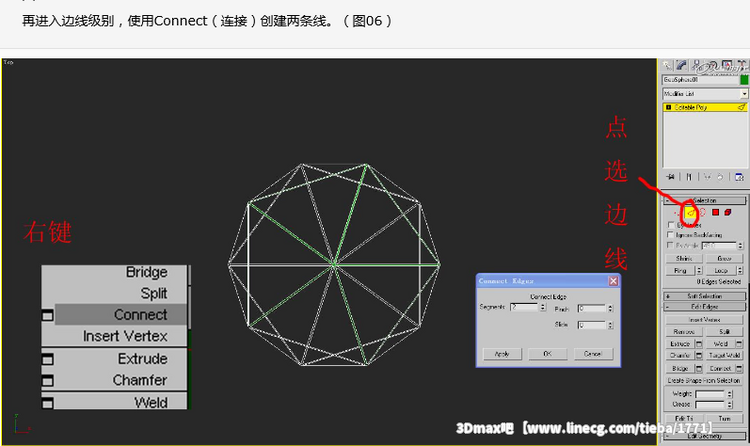Click the Pin Stack icon
Screen dimensions: 750x446
671,177
